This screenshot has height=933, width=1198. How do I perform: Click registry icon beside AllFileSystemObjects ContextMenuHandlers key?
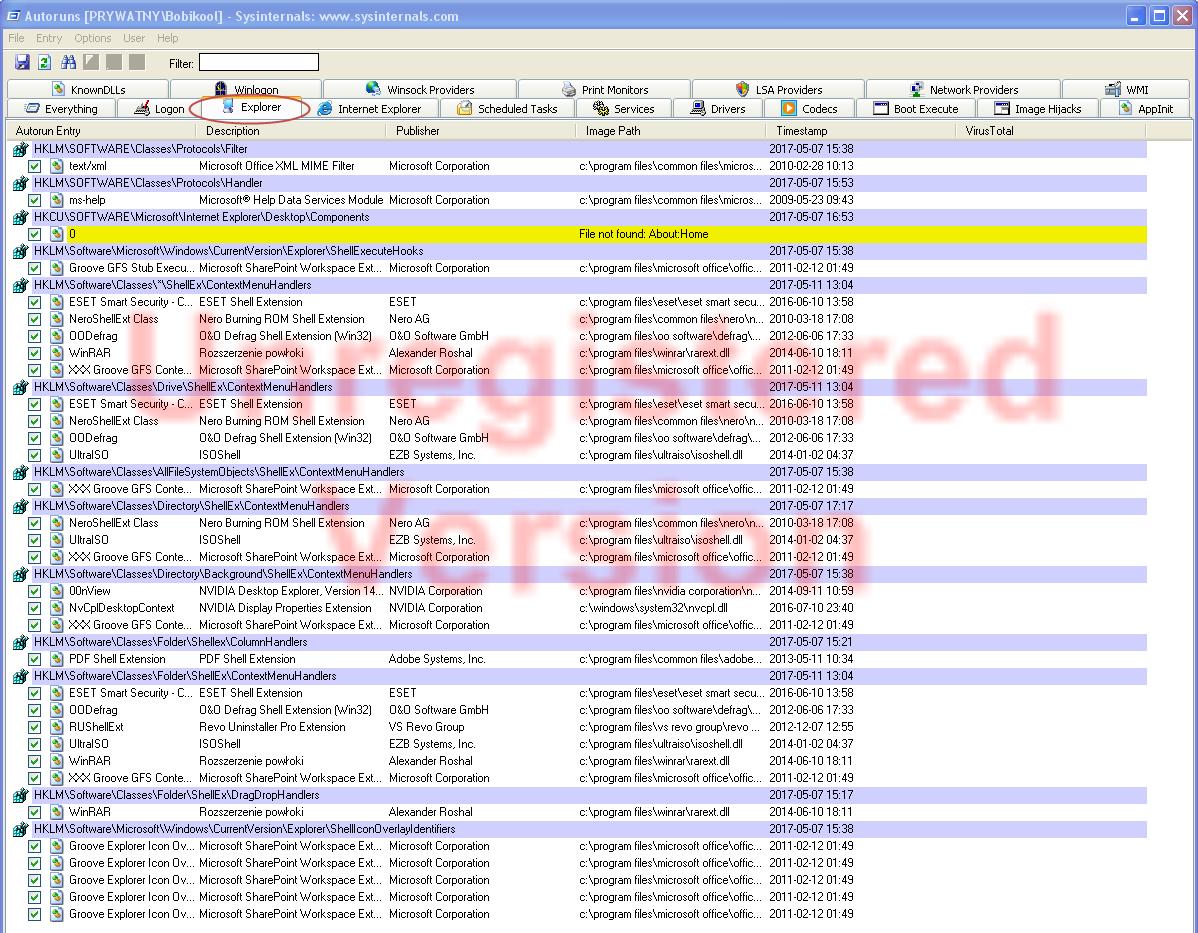point(21,472)
